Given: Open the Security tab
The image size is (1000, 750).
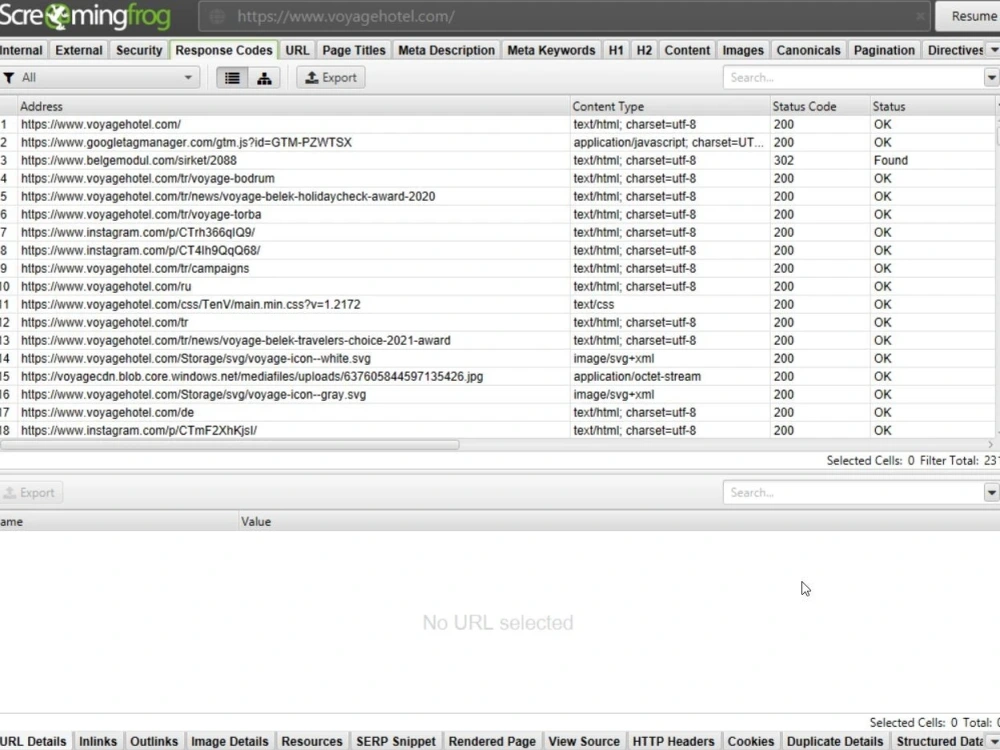Looking at the screenshot, I should (x=139, y=50).
